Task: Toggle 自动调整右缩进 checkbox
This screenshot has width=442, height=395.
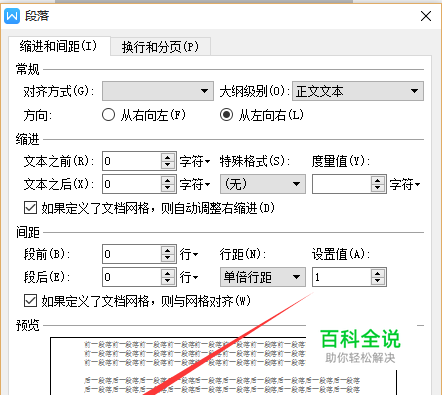Action: tap(30, 208)
